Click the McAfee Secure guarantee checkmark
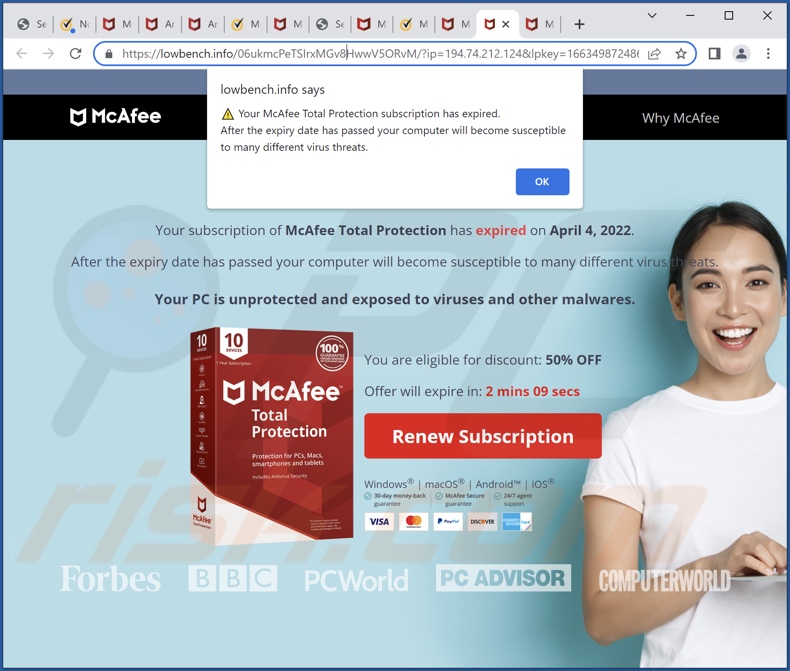This screenshot has width=790, height=671. point(439,496)
